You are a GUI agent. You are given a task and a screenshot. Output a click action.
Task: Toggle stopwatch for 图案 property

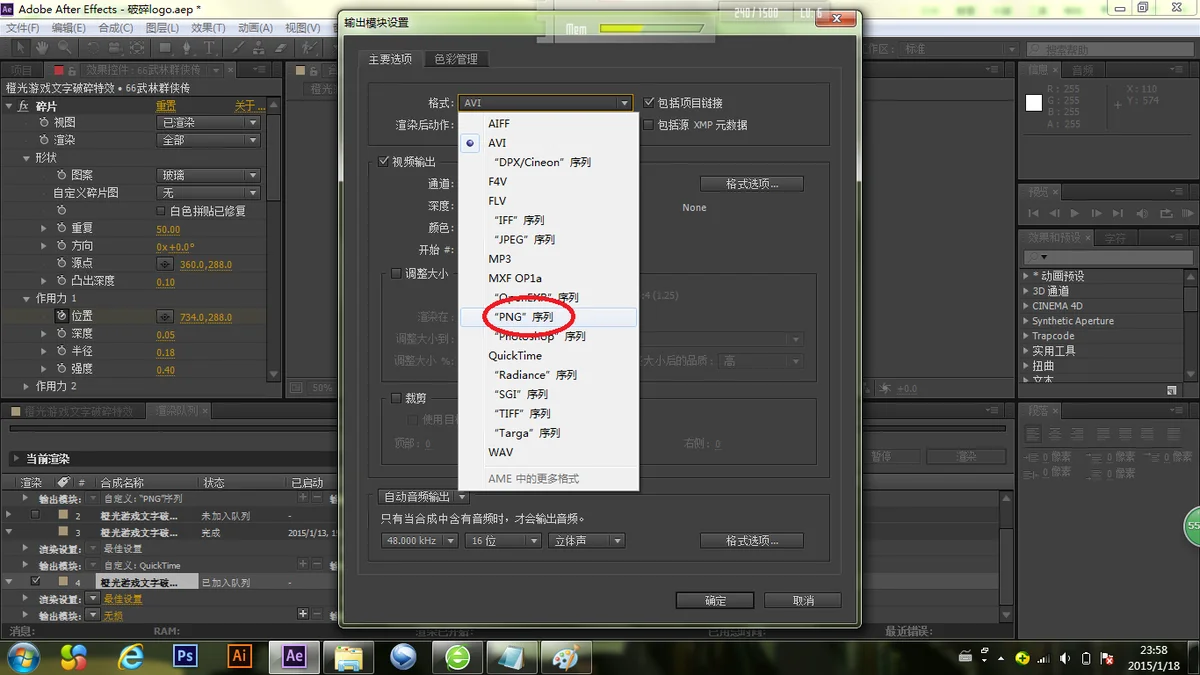point(60,175)
